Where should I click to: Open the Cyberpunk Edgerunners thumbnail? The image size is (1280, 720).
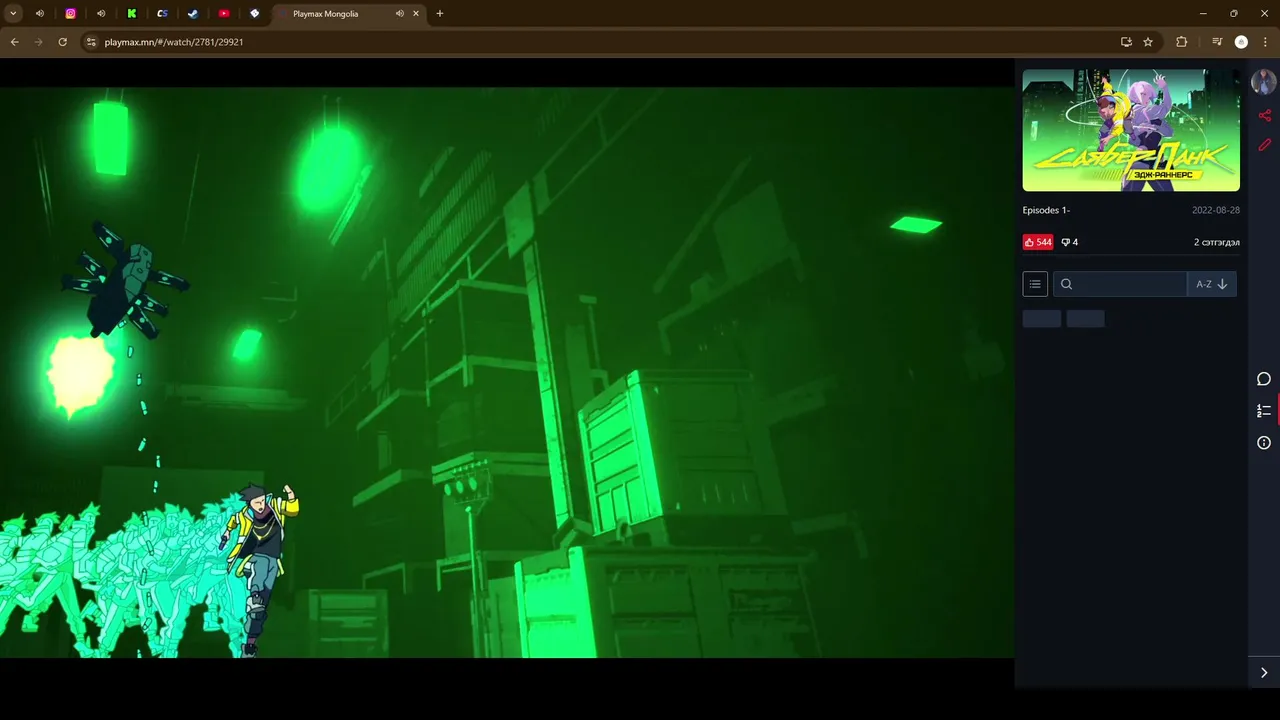(x=1131, y=130)
